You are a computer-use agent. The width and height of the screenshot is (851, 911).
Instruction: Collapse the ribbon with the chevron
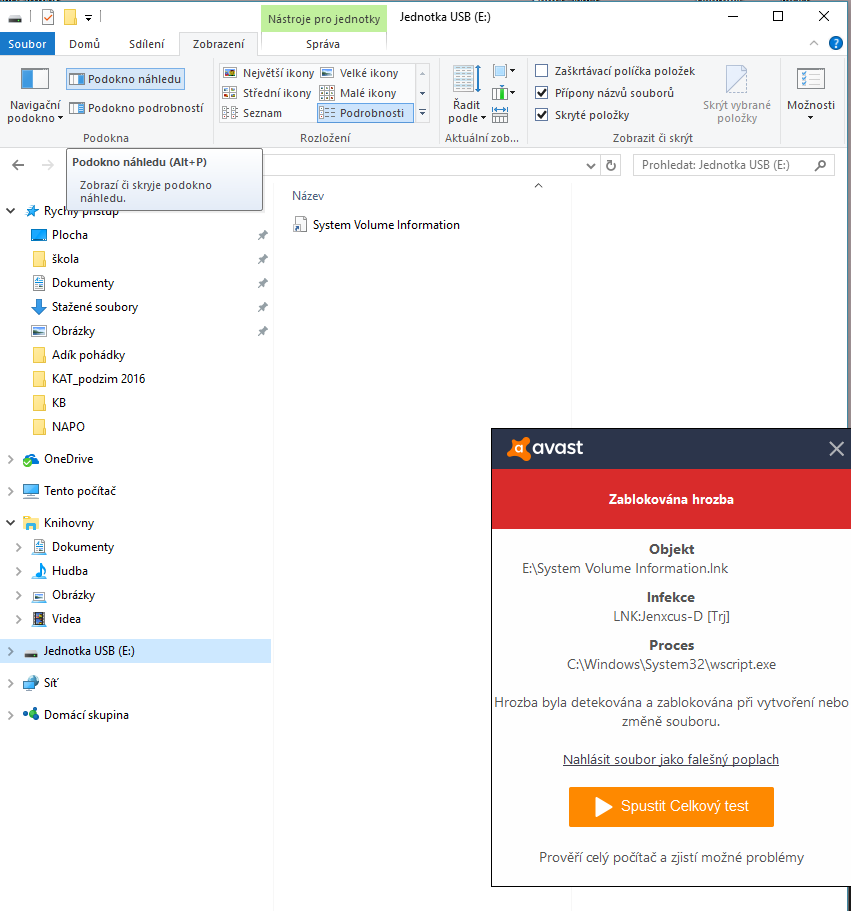click(814, 44)
